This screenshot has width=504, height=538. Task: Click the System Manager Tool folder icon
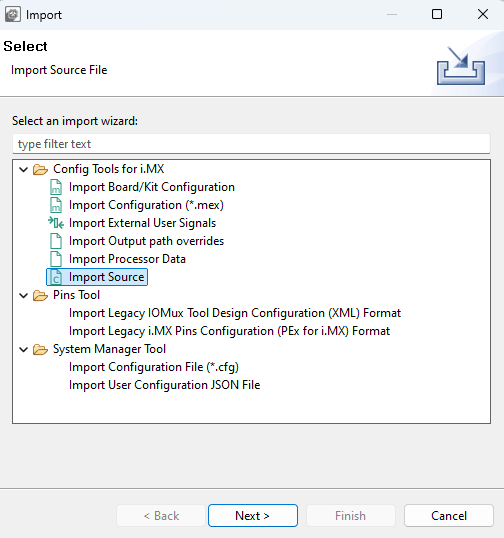(40, 349)
